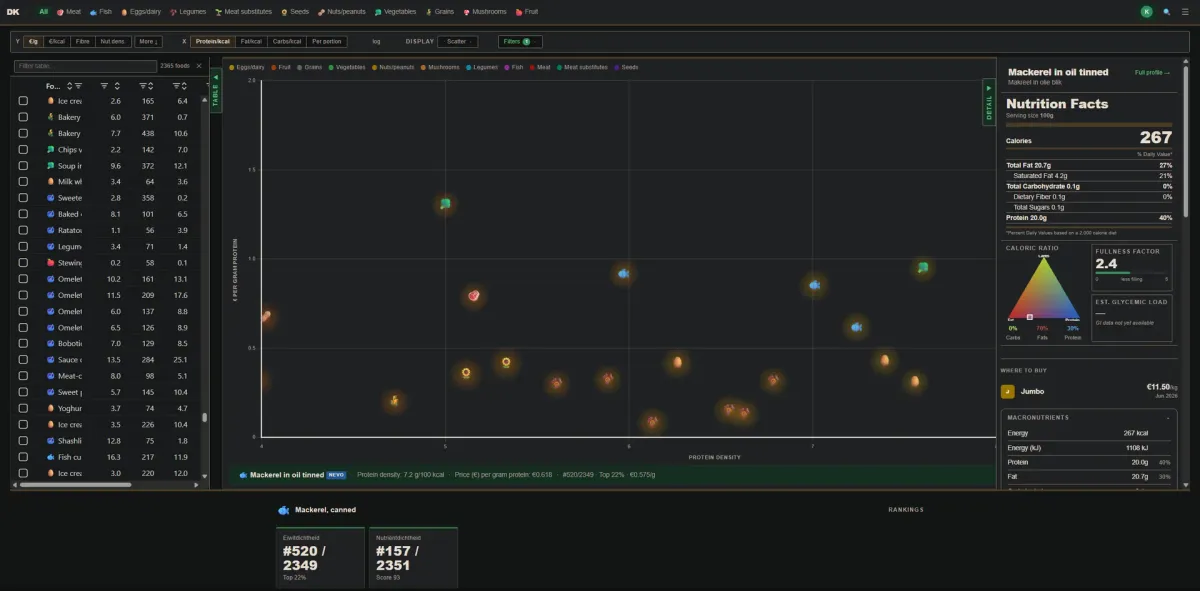Toggle Seeds in the chart legend
The height and width of the screenshot is (591, 1200).
[626, 67]
